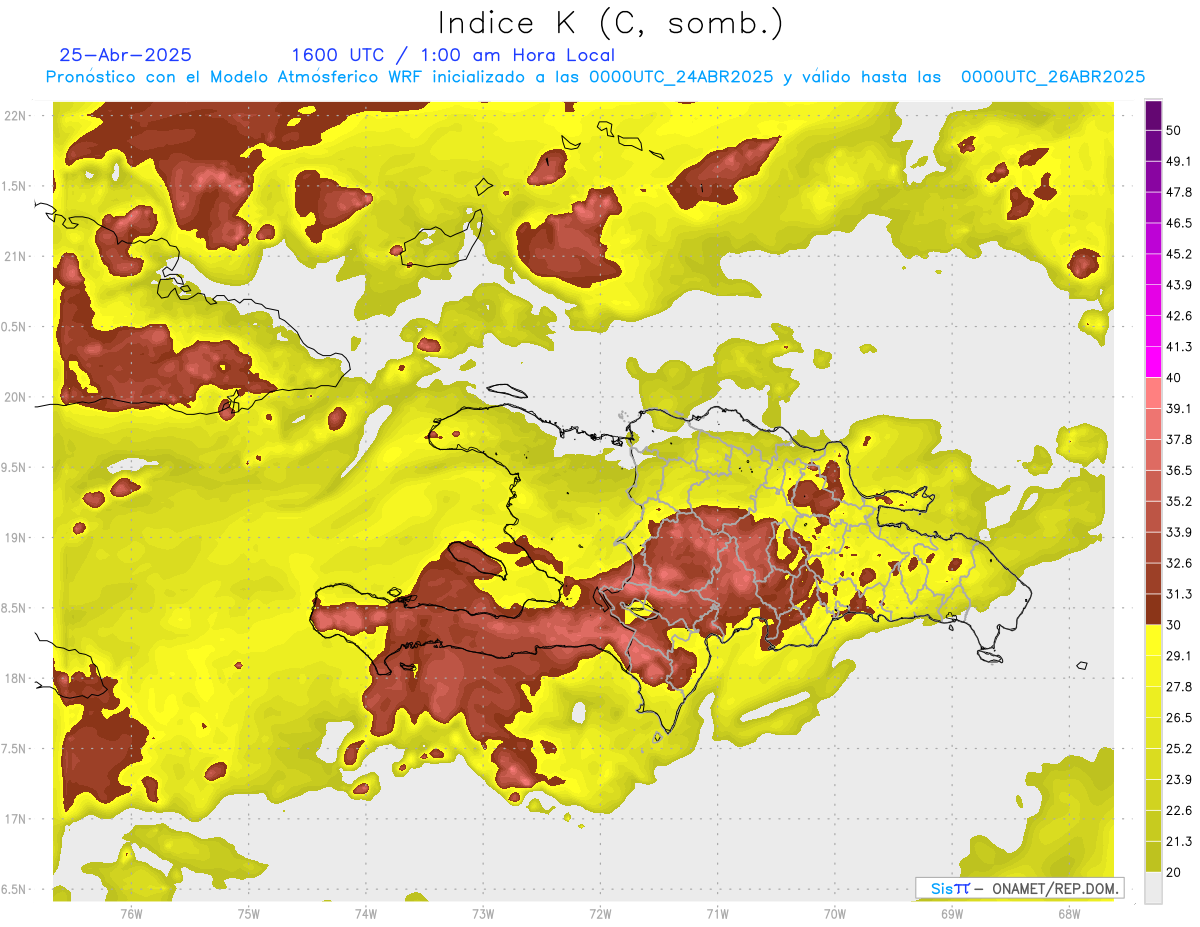The image size is (1200, 927).
Task: Click the "1600 UTC / 1:00 am Hora Local" time text
Action: [452, 56]
